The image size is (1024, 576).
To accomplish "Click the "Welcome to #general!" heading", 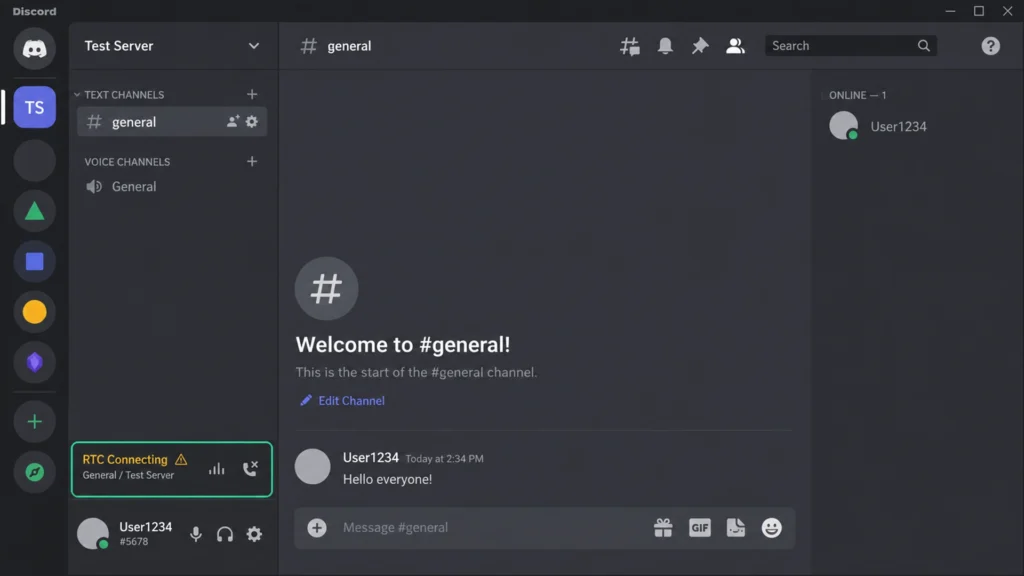I will click(x=403, y=345).
